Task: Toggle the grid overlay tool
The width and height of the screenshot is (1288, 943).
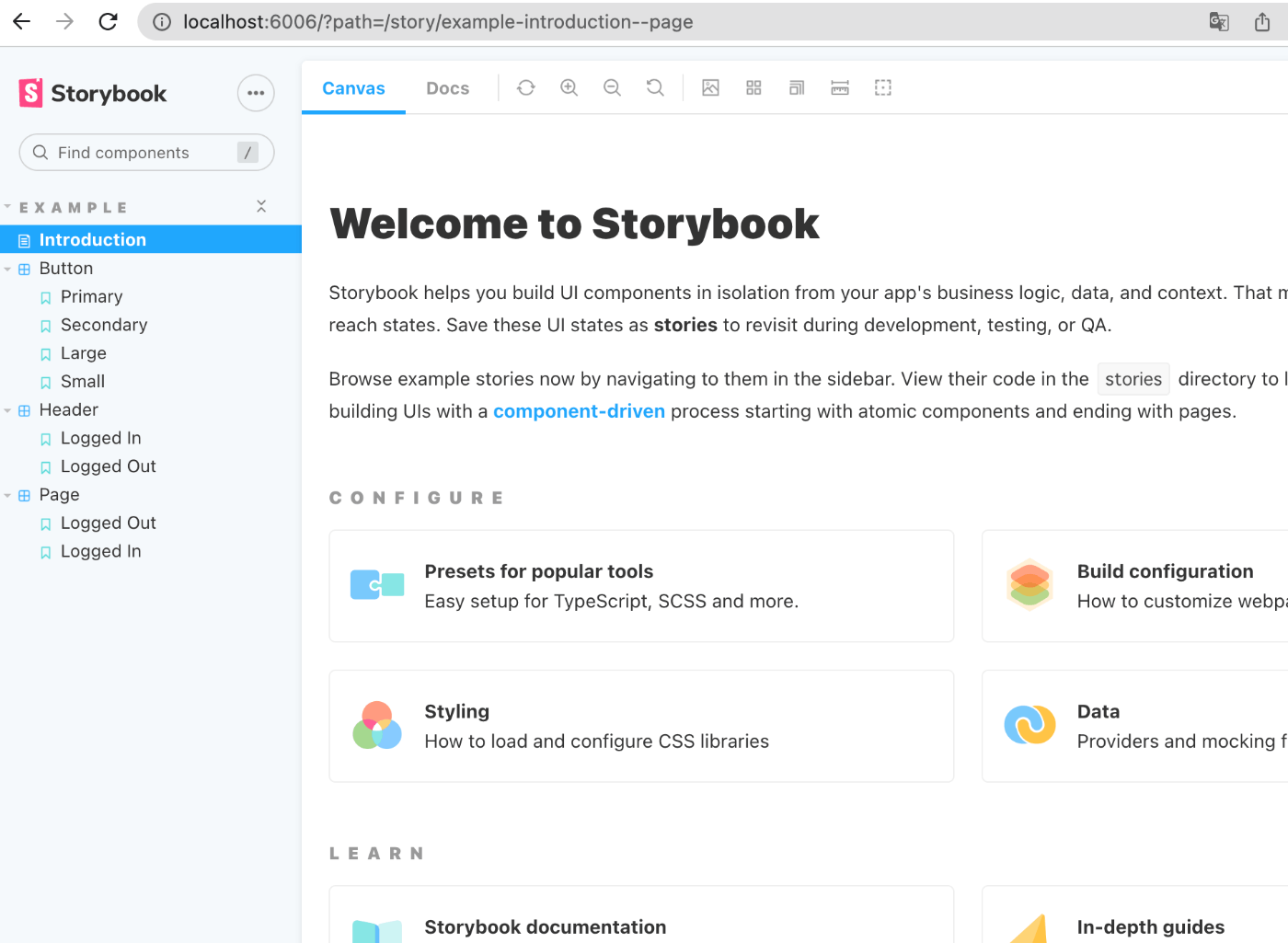Action: click(x=753, y=87)
